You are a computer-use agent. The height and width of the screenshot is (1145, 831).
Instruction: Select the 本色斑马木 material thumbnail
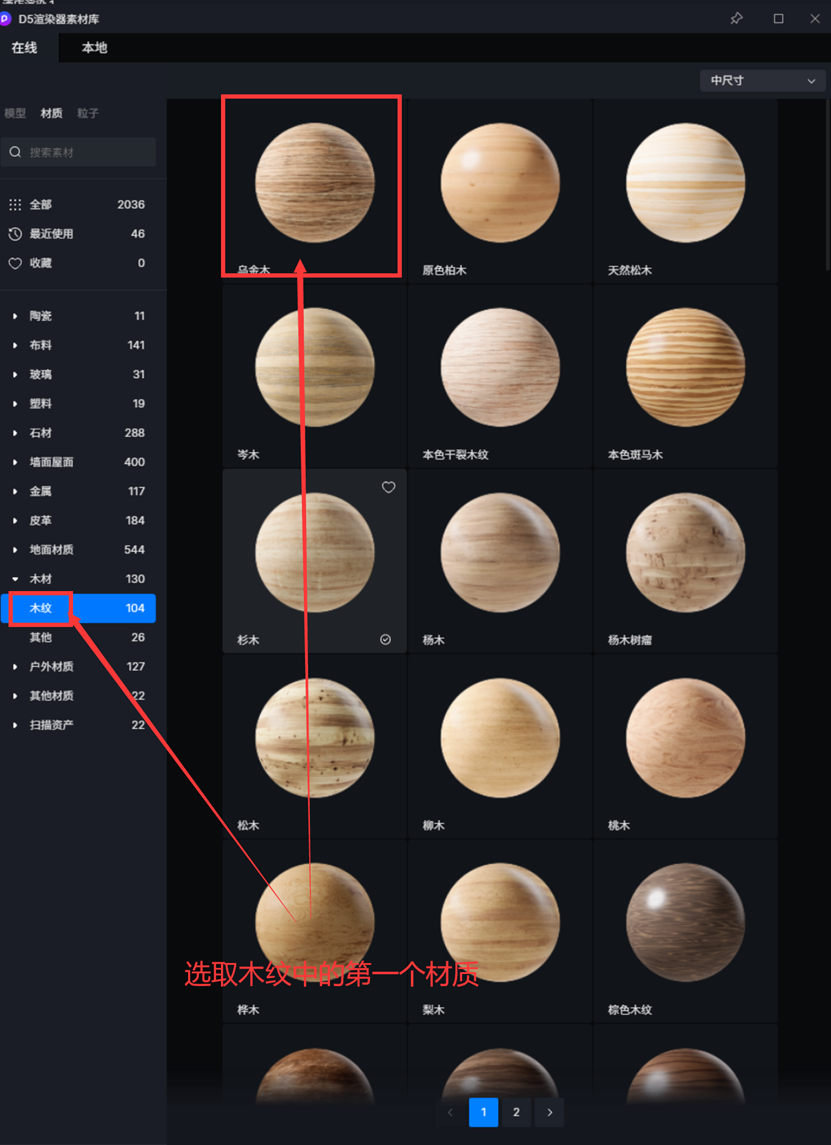(685, 367)
